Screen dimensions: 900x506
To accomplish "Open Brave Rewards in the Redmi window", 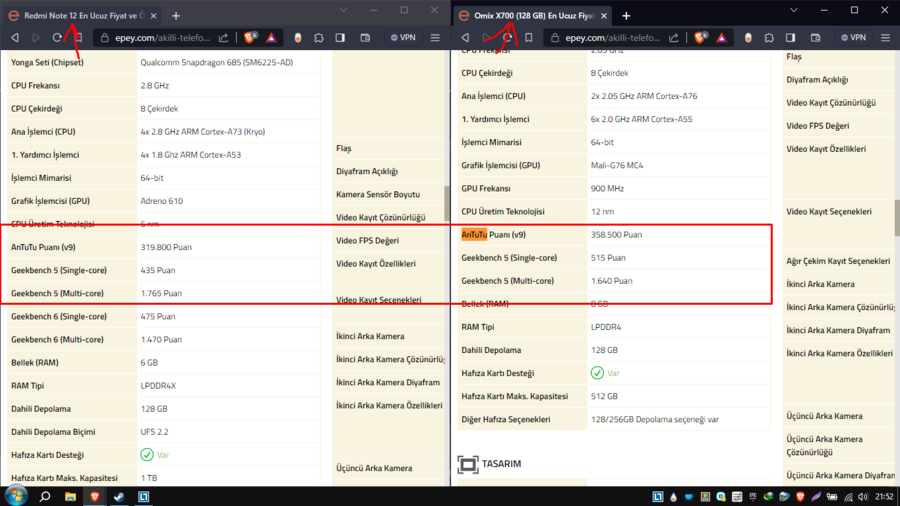I will 271,38.
